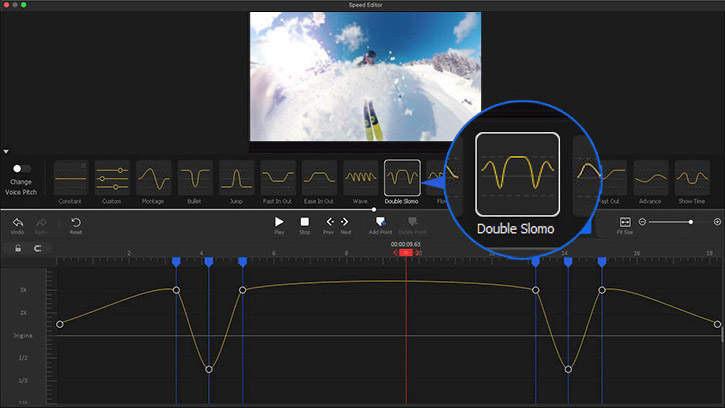
Task: Select the Wave speed preset
Action: pyautogui.click(x=360, y=178)
